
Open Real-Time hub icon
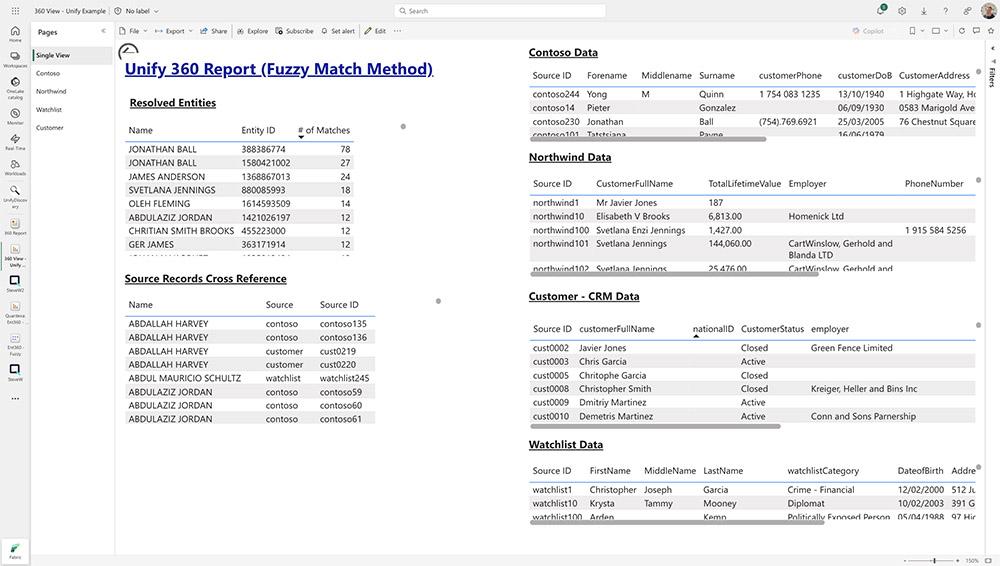point(15,142)
